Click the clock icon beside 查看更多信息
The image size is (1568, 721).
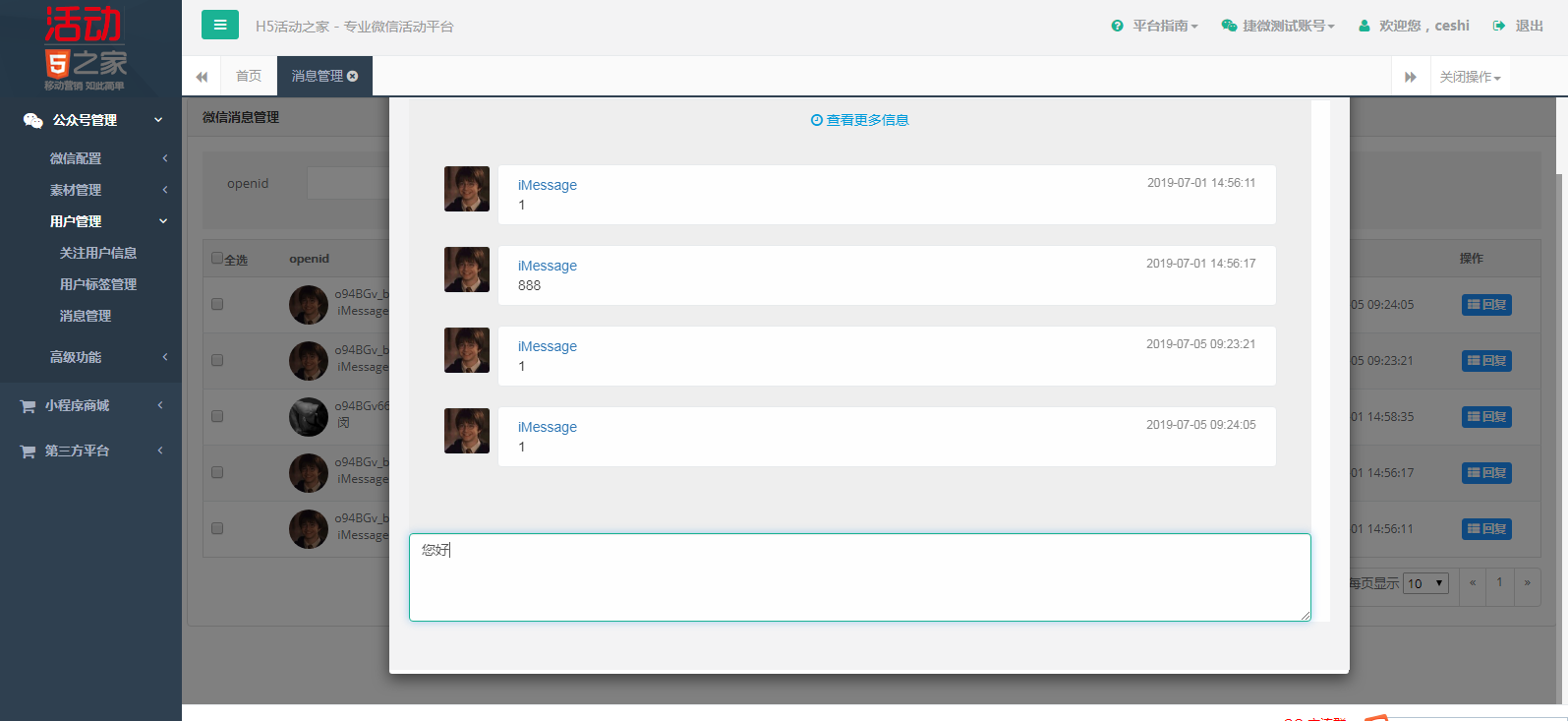[816, 120]
